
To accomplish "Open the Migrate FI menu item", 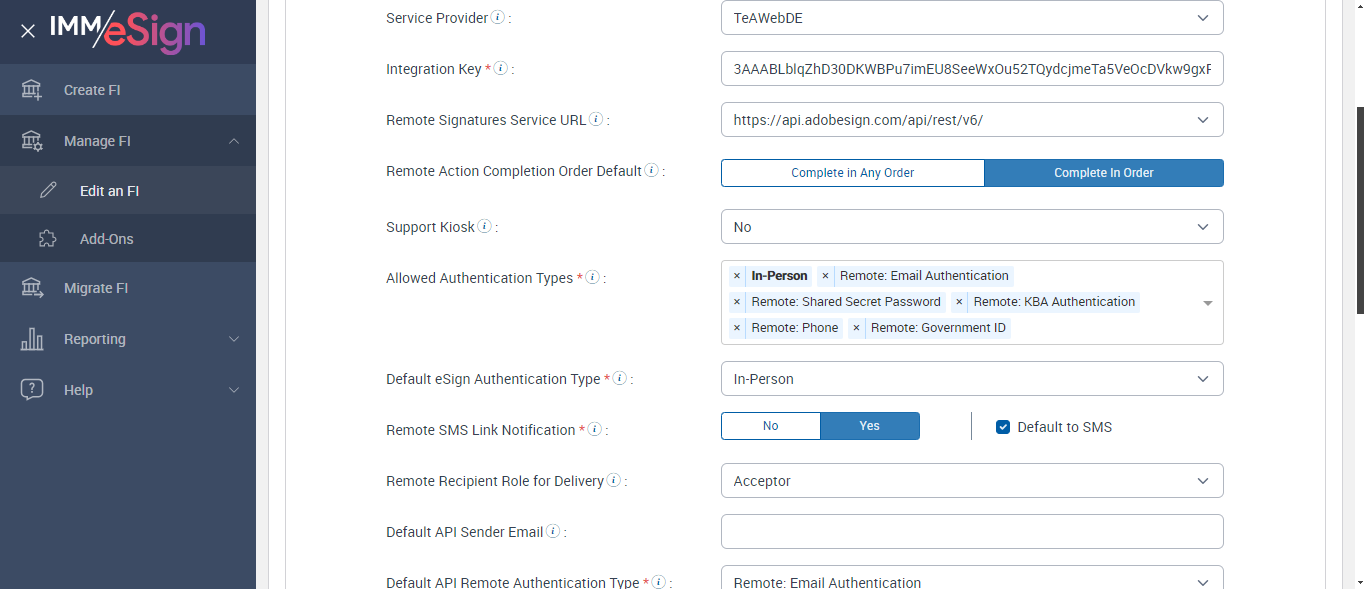I will [x=96, y=288].
